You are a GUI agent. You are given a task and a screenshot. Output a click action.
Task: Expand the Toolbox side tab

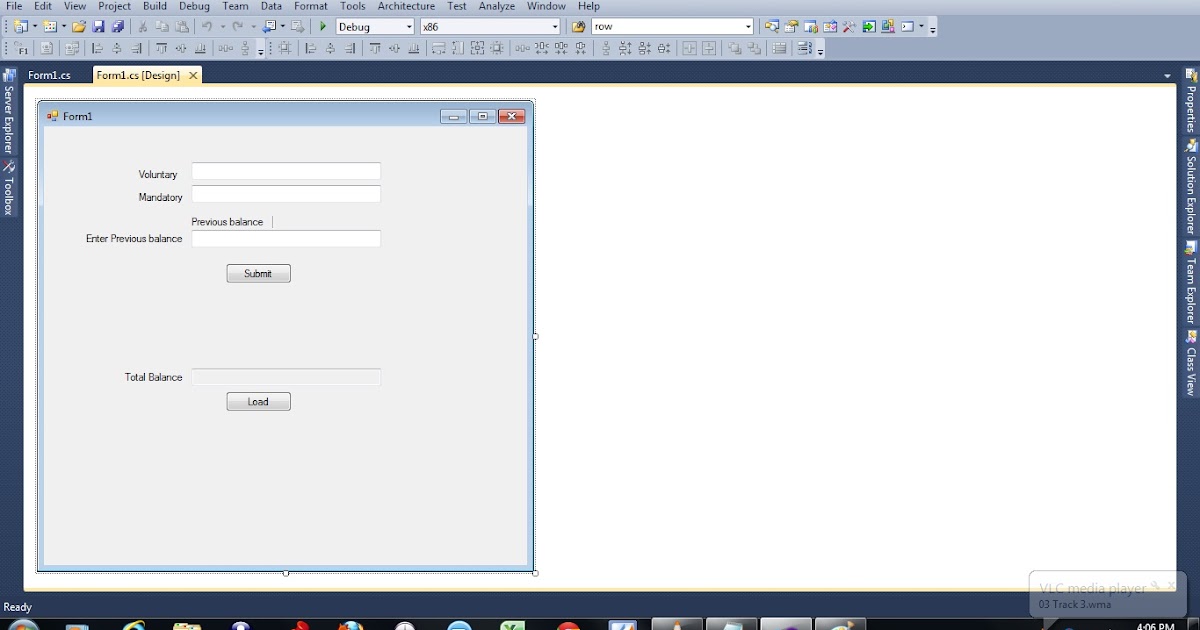9,188
